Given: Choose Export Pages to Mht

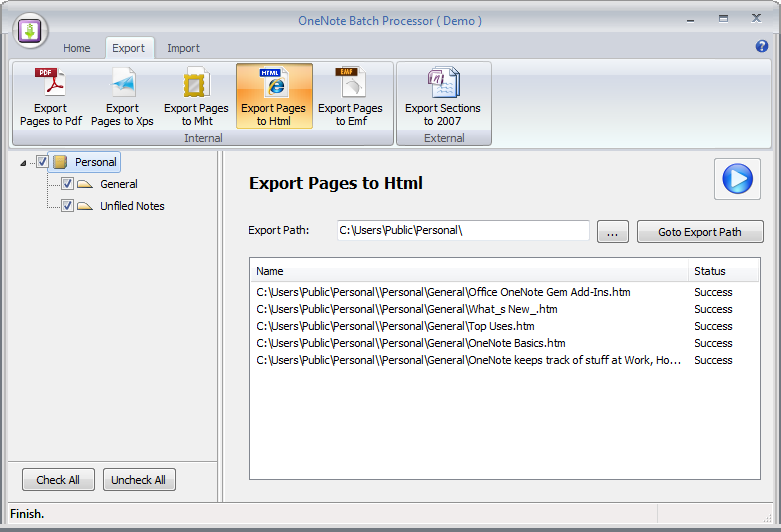Looking at the screenshot, I should (196, 96).
